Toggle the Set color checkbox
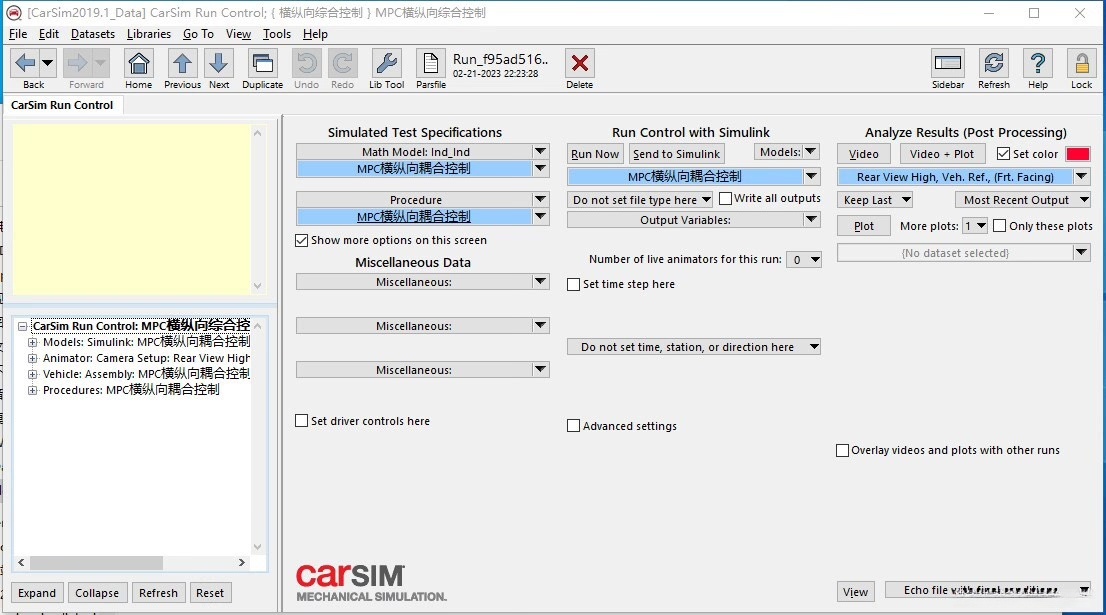1106x615 pixels. point(1003,154)
